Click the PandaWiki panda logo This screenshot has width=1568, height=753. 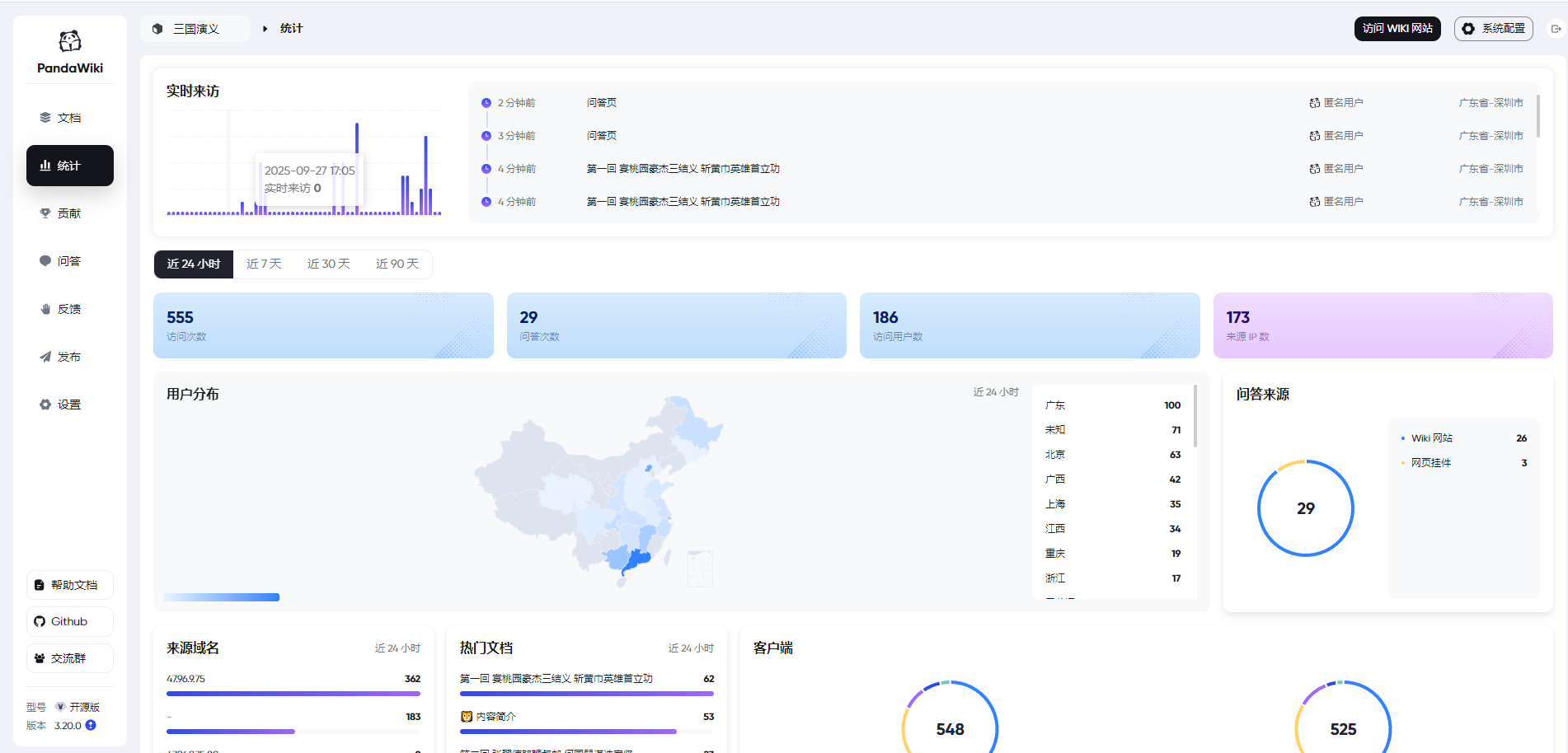[x=70, y=40]
